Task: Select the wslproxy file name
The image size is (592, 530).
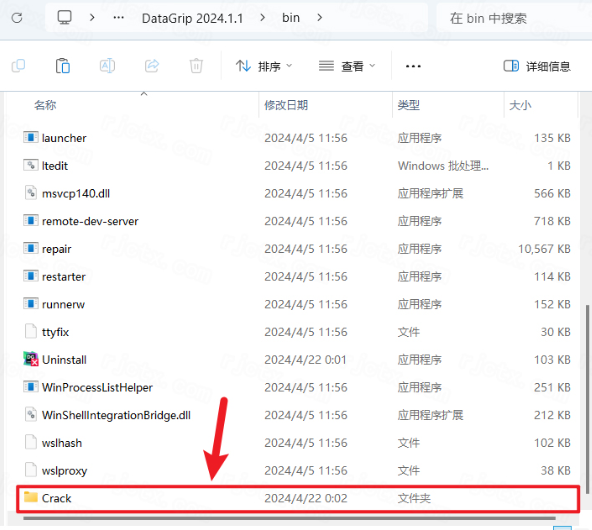Action: (x=65, y=471)
